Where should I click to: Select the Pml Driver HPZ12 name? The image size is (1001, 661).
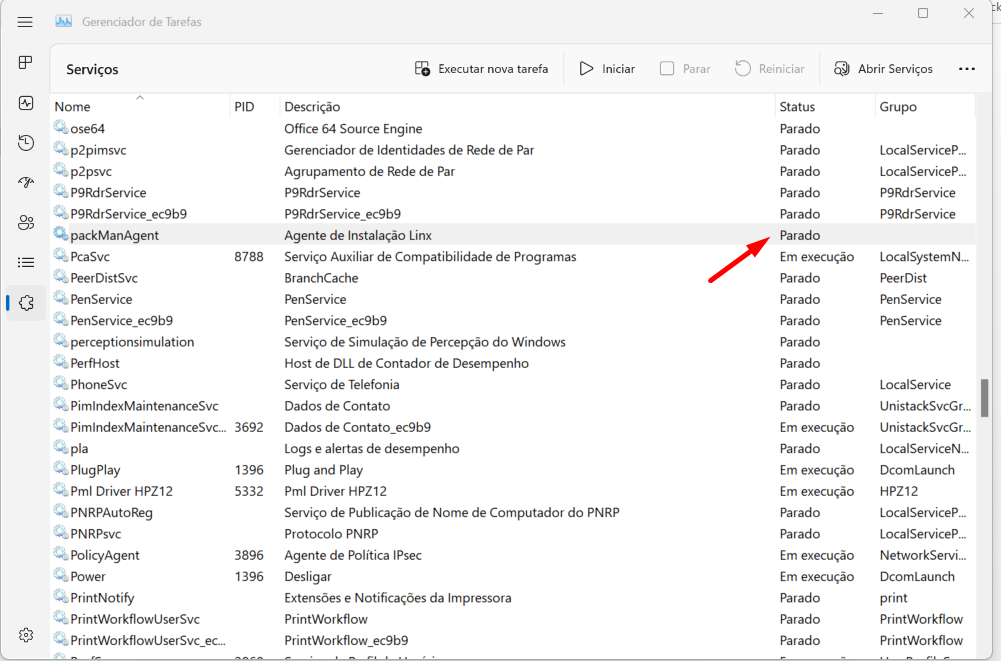(121, 491)
